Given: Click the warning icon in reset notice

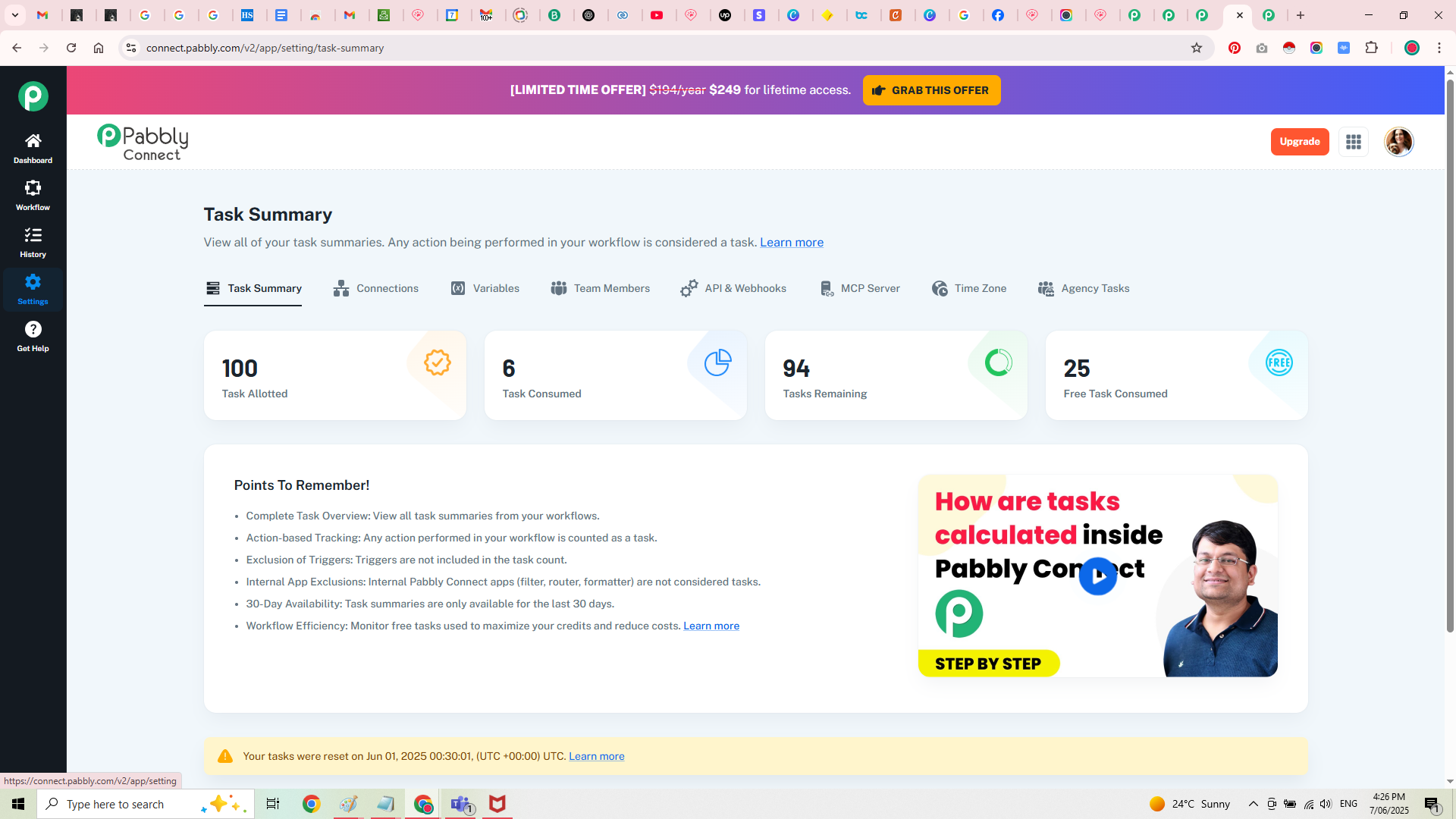Looking at the screenshot, I should [x=225, y=756].
